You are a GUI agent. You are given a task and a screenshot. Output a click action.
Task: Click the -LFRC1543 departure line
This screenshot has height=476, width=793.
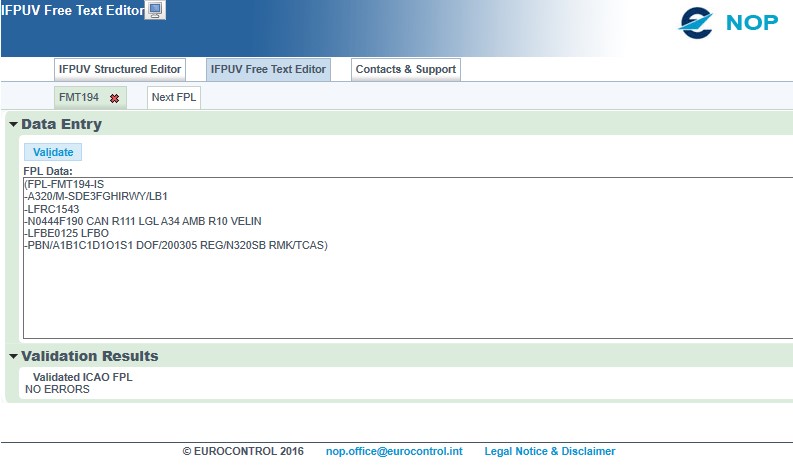point(52,209)
